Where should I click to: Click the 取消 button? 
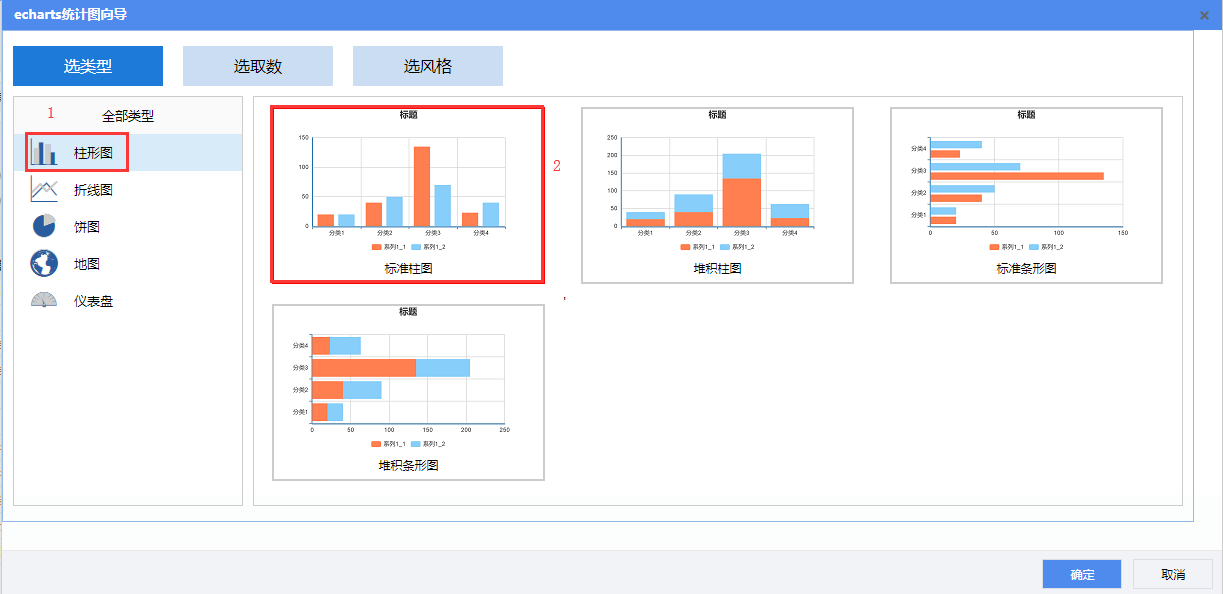(x=1173, y=574)
